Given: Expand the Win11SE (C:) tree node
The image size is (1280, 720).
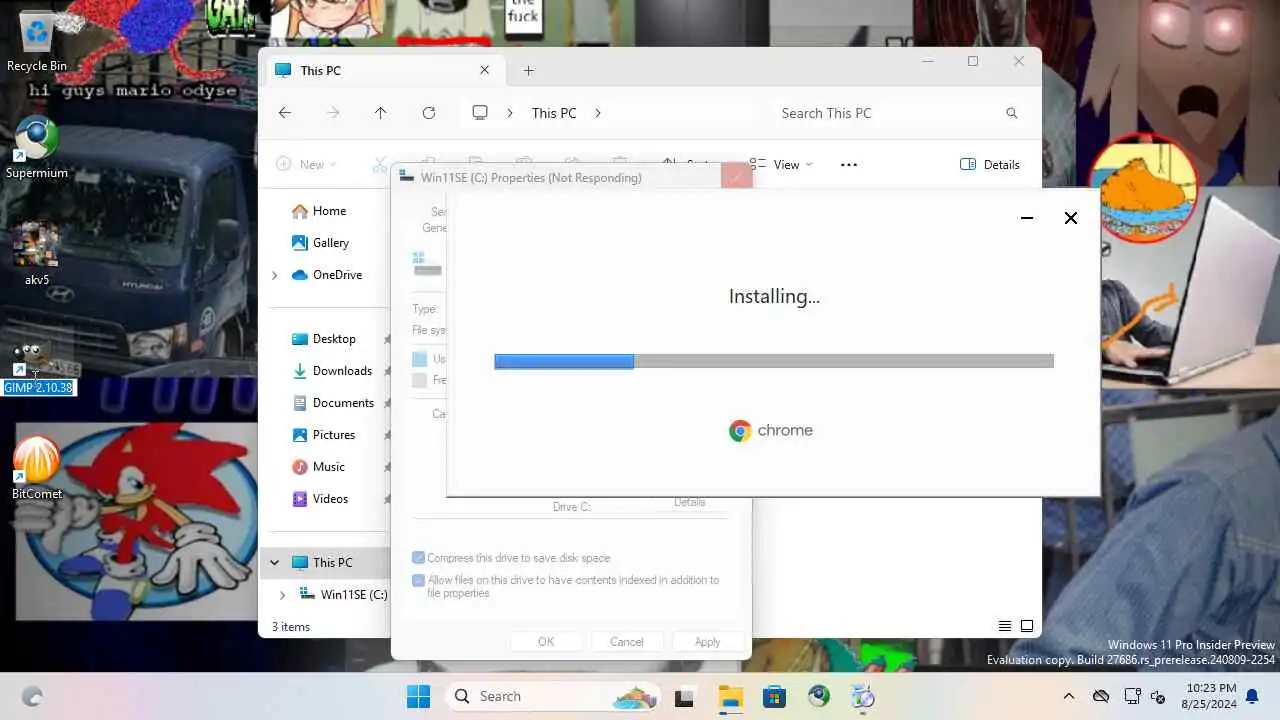Looking at the screenshot, I should [x=282, y=595].
